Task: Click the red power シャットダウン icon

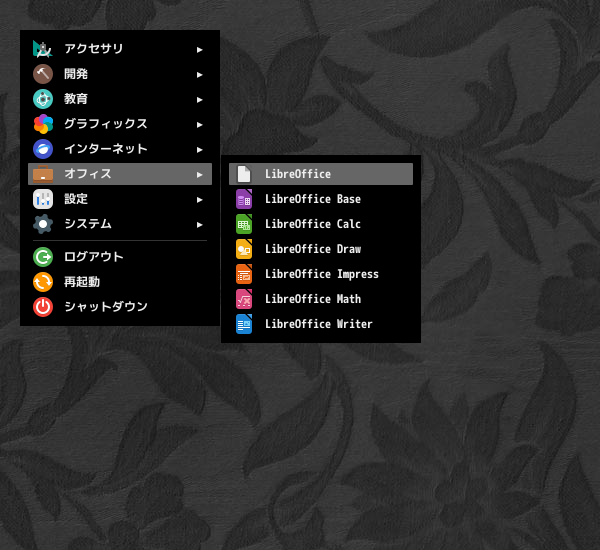Action: click(43, 307)
